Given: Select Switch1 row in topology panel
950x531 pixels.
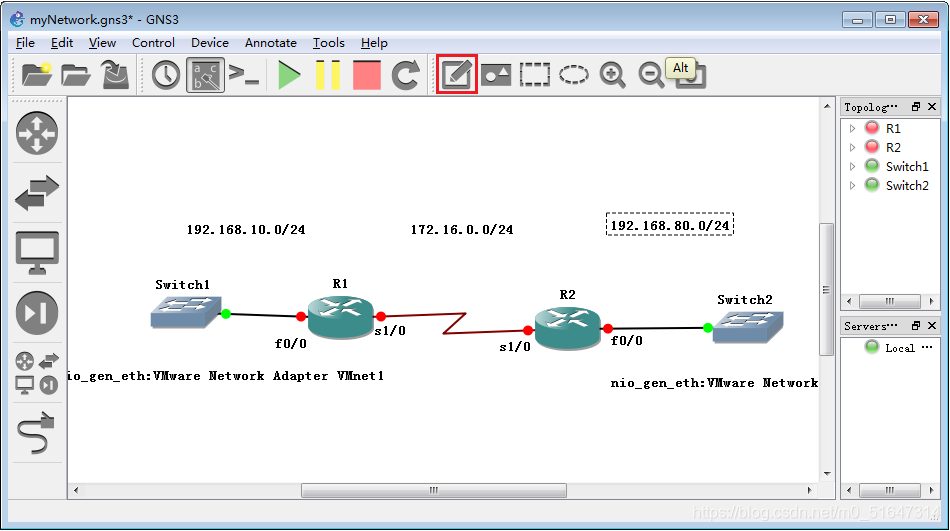Looking at the screenshot, I should click(x=890, y=166).
